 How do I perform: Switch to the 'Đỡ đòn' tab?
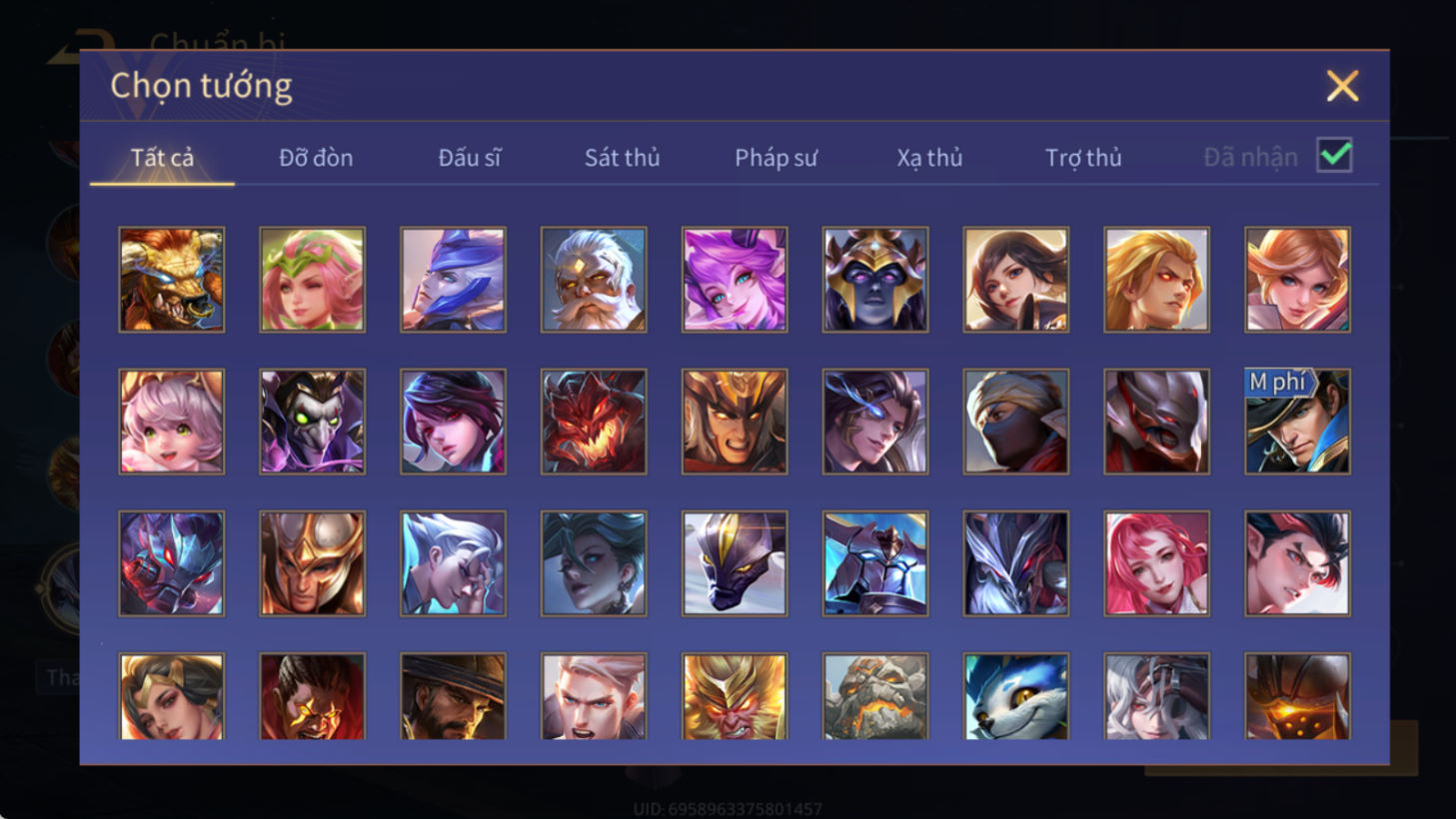tap(316, 158)
